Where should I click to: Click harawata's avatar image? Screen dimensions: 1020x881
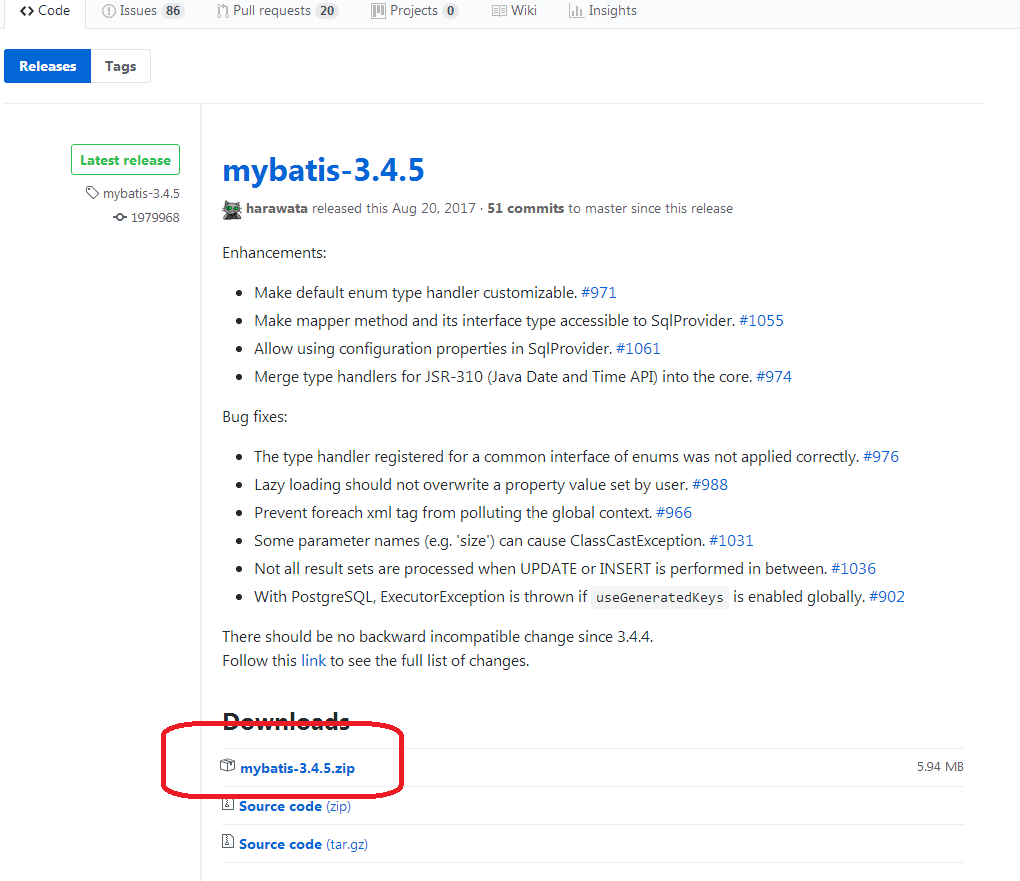click(x=232, y=210)
